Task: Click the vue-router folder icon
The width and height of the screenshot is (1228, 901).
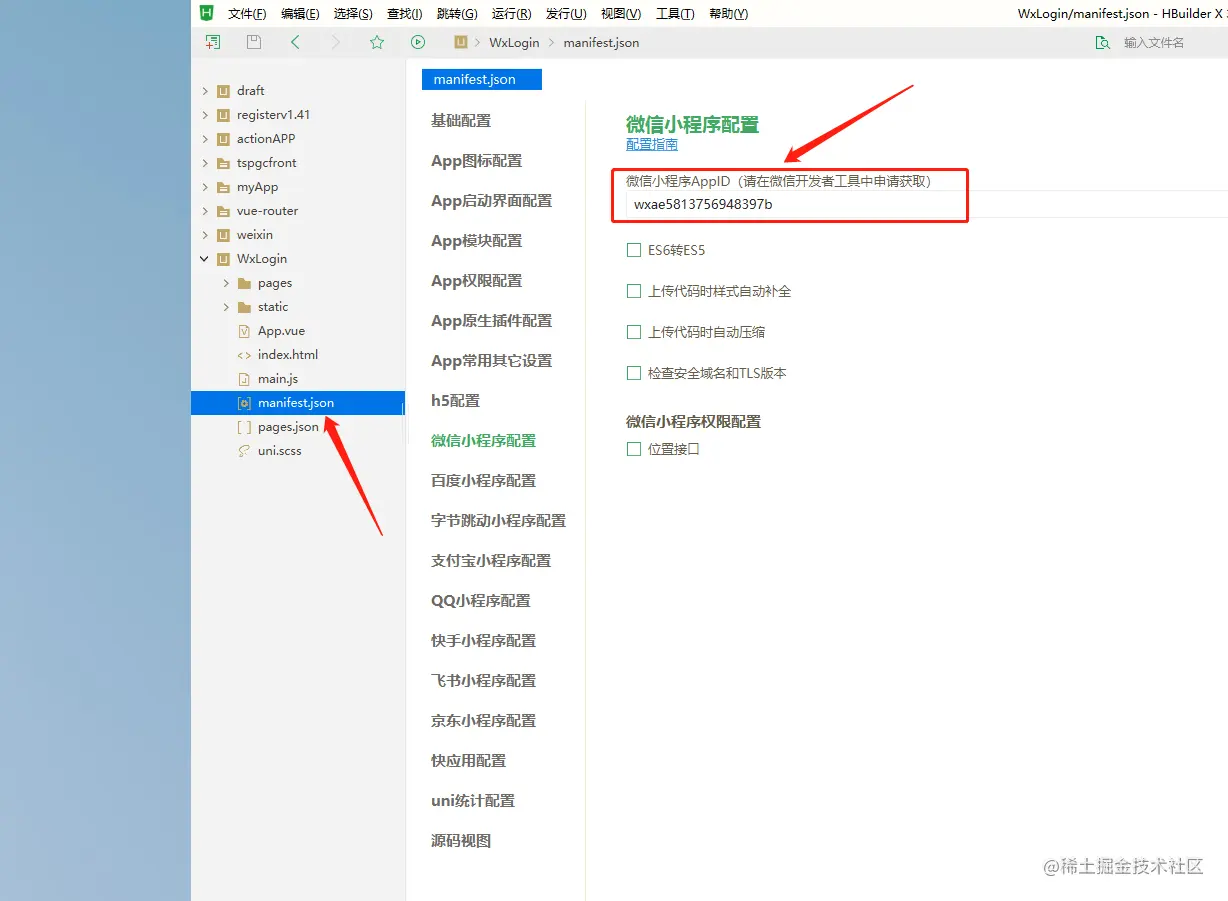Action: (x=224, y=211)
